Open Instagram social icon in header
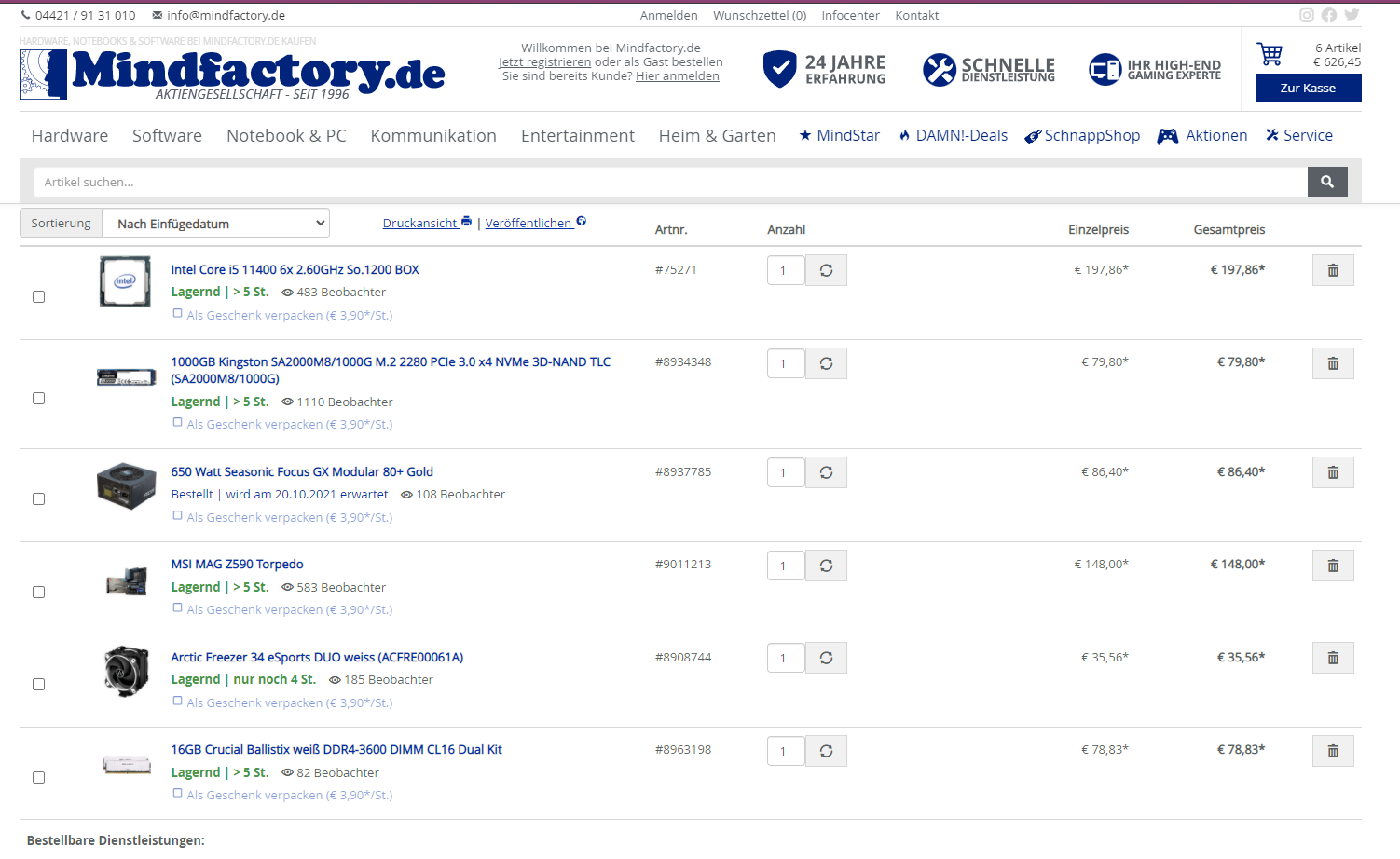This screenshot has width=1400, height=859. click(x=1307, y=15)
